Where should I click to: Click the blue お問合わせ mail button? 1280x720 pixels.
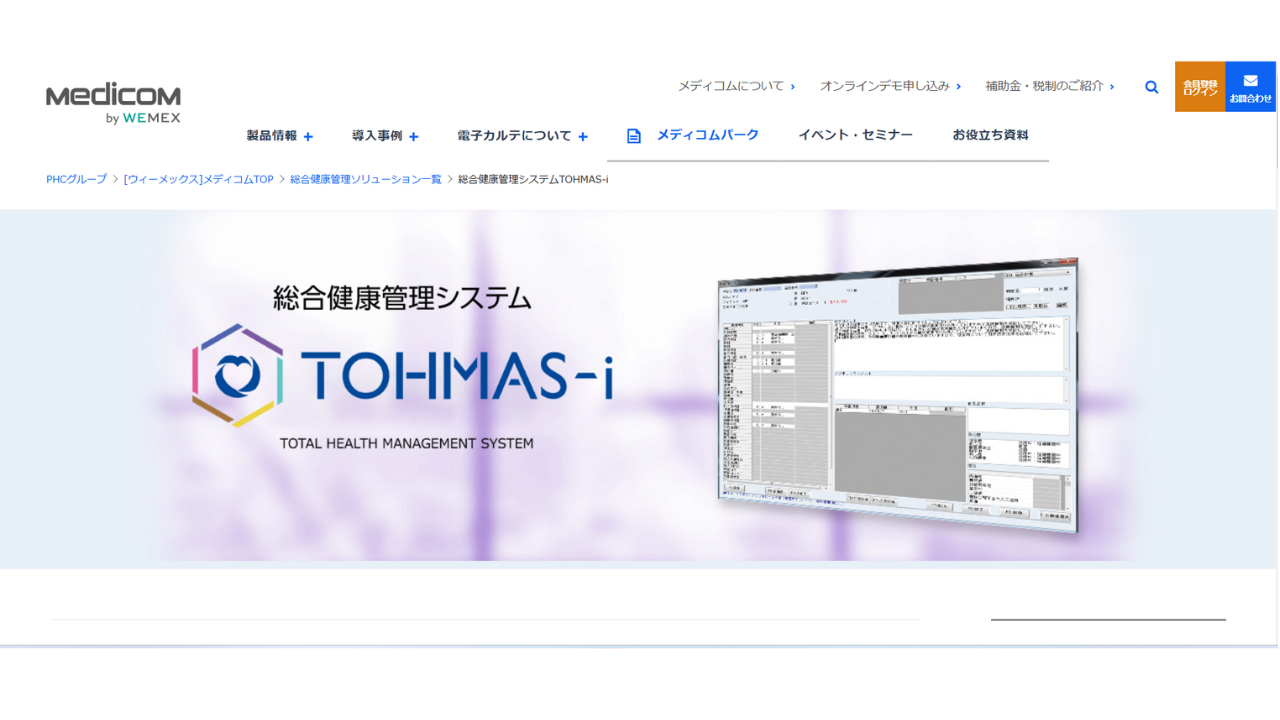1251,87
